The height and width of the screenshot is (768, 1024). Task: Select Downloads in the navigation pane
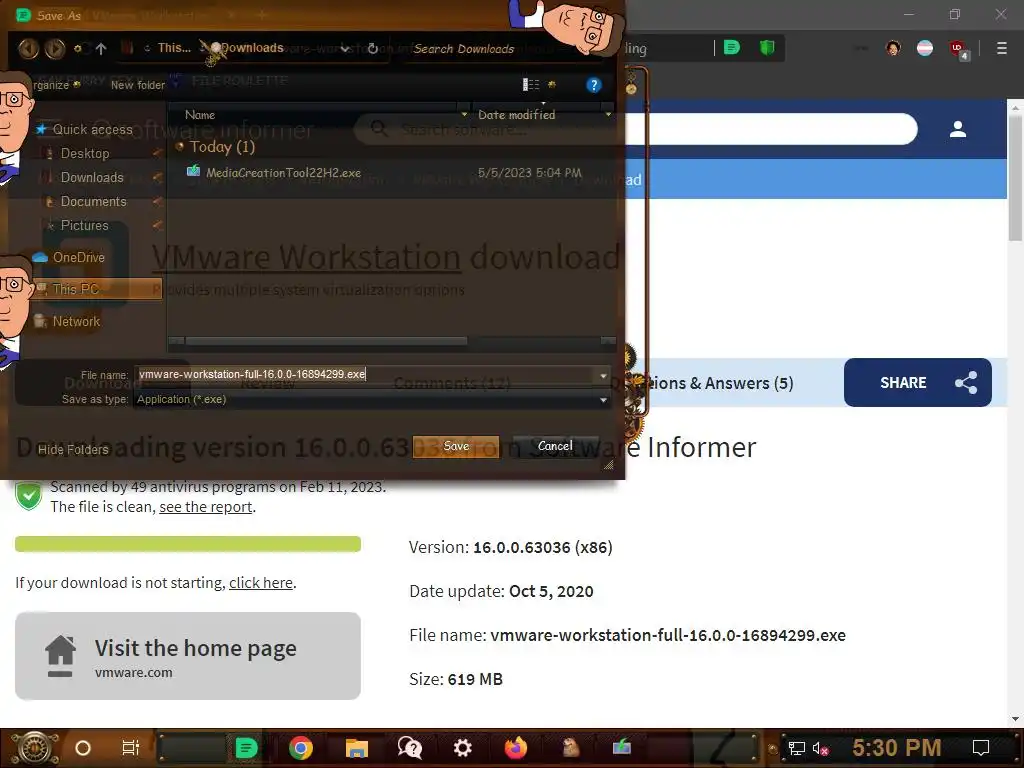pos(92,178)
